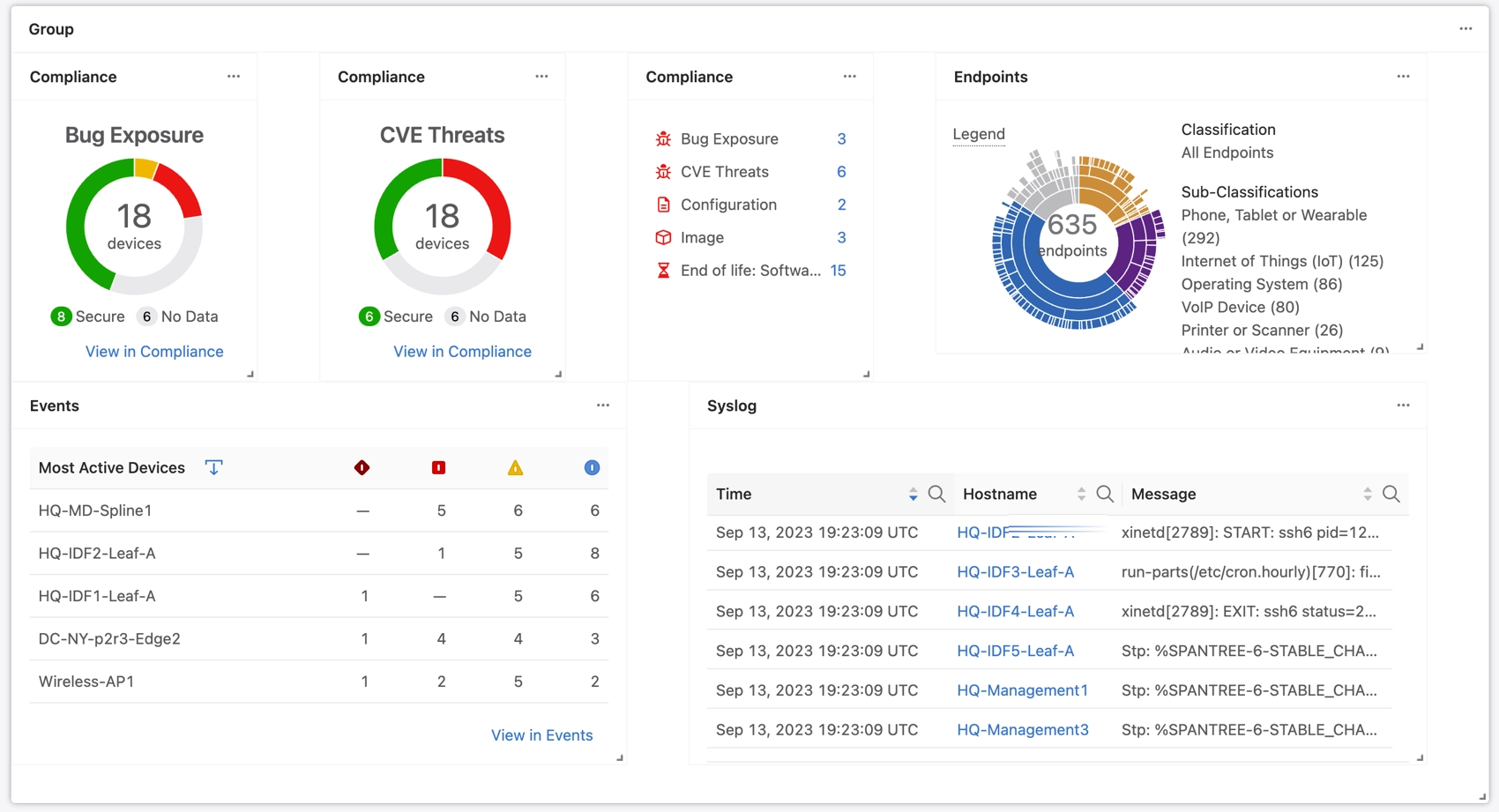
Task: Open the Bug Exposure Compliance widget menu
Action: [234, 76]
